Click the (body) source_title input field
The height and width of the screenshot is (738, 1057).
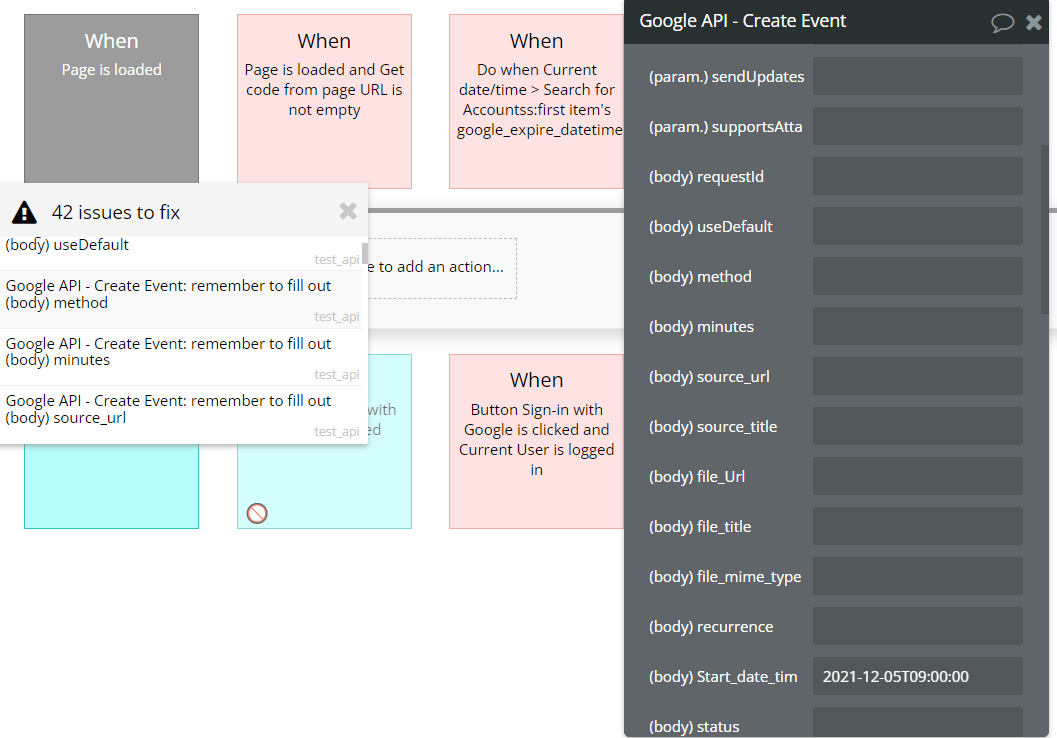pyautogui.click(x=917, y=426)
